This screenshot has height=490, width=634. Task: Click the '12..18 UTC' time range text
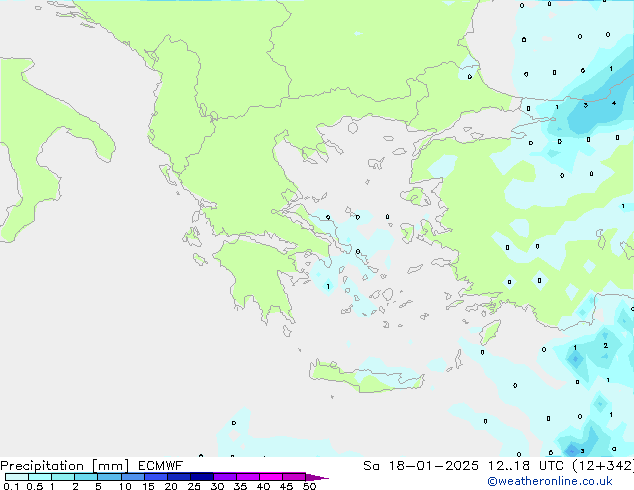(x=526, y=466)
